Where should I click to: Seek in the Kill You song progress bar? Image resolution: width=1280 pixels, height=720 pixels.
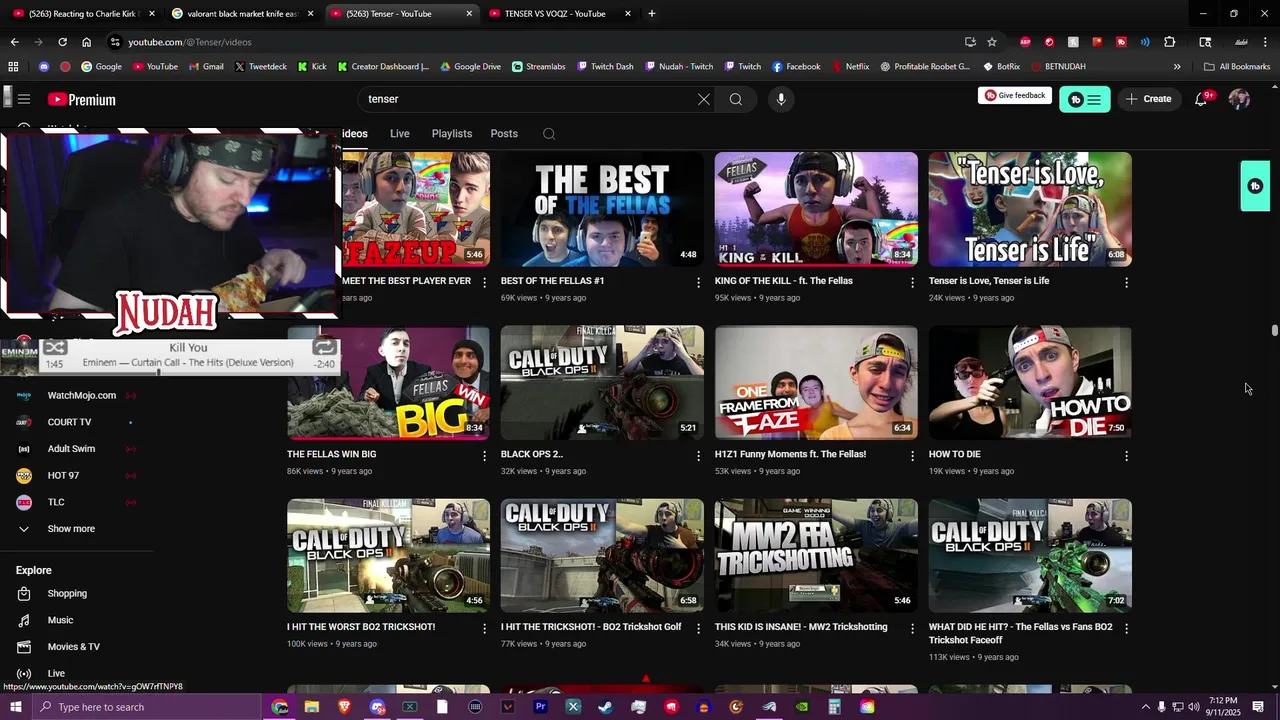coord(190,373)
